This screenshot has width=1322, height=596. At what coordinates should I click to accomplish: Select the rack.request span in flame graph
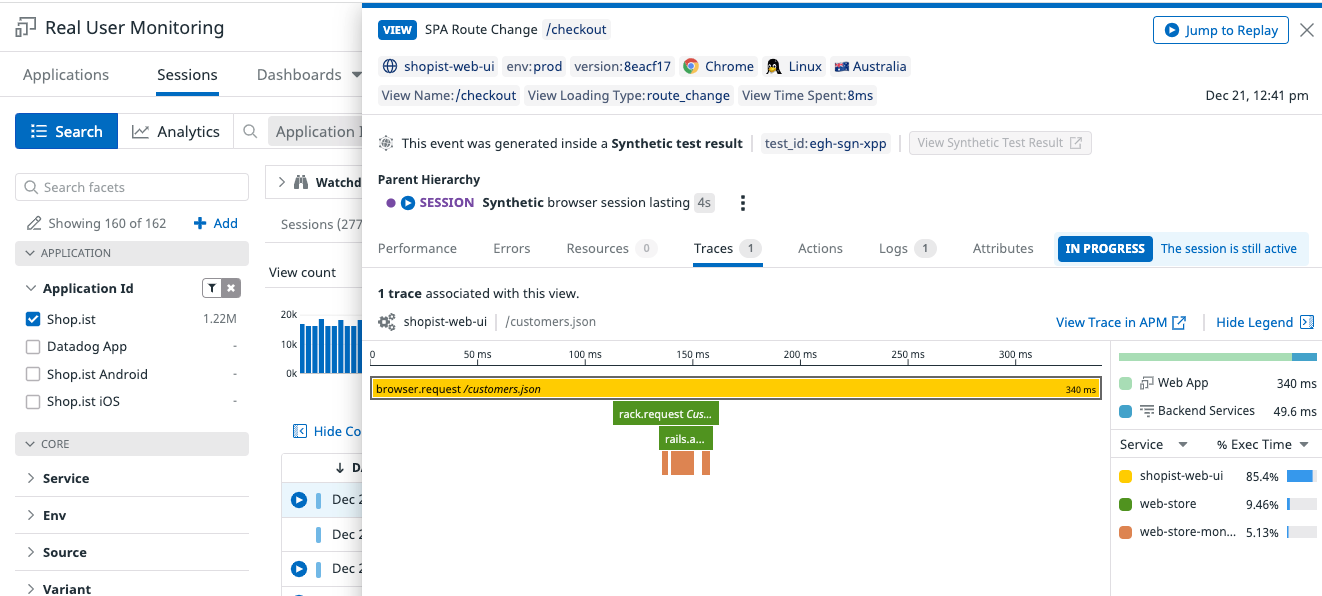[666, 413]
